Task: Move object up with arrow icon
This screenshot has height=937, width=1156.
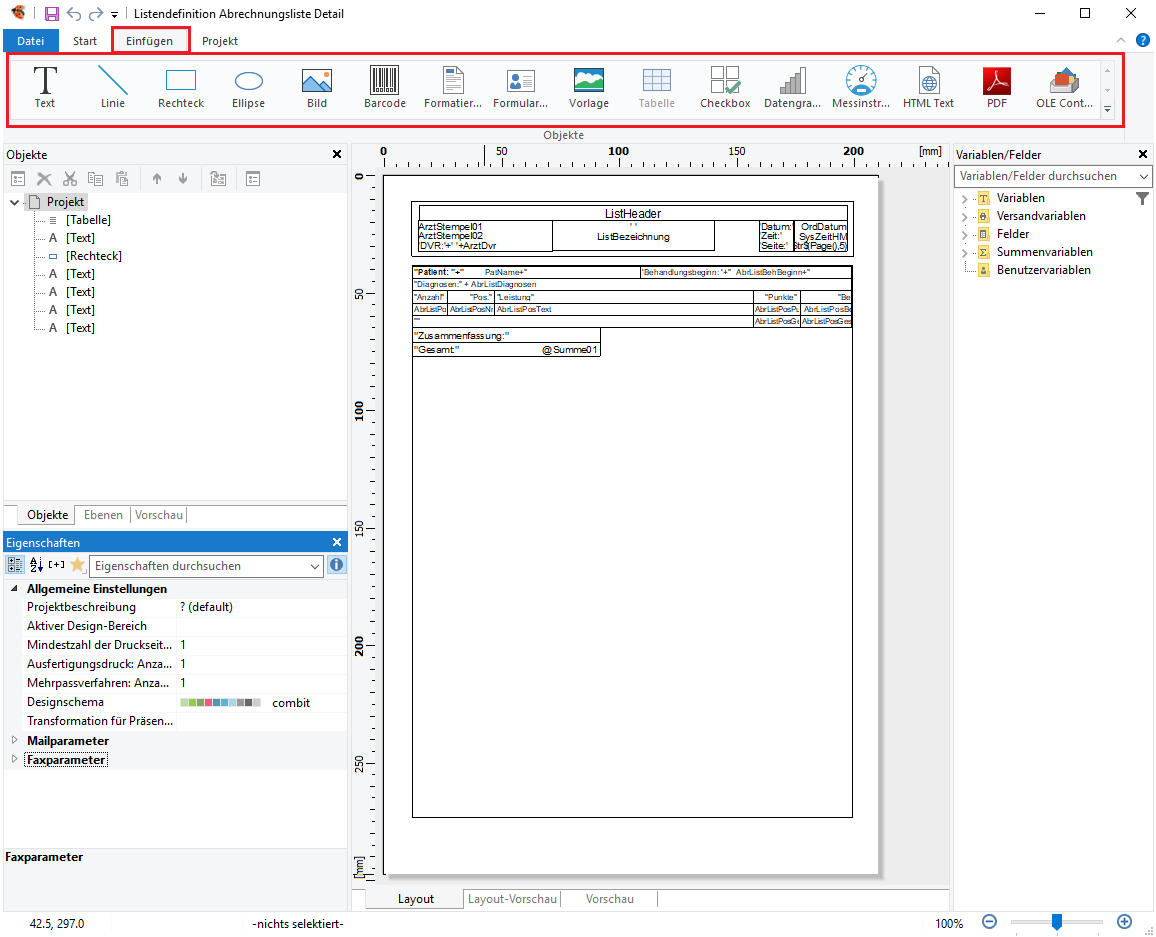Action: (x=156, y=179)
